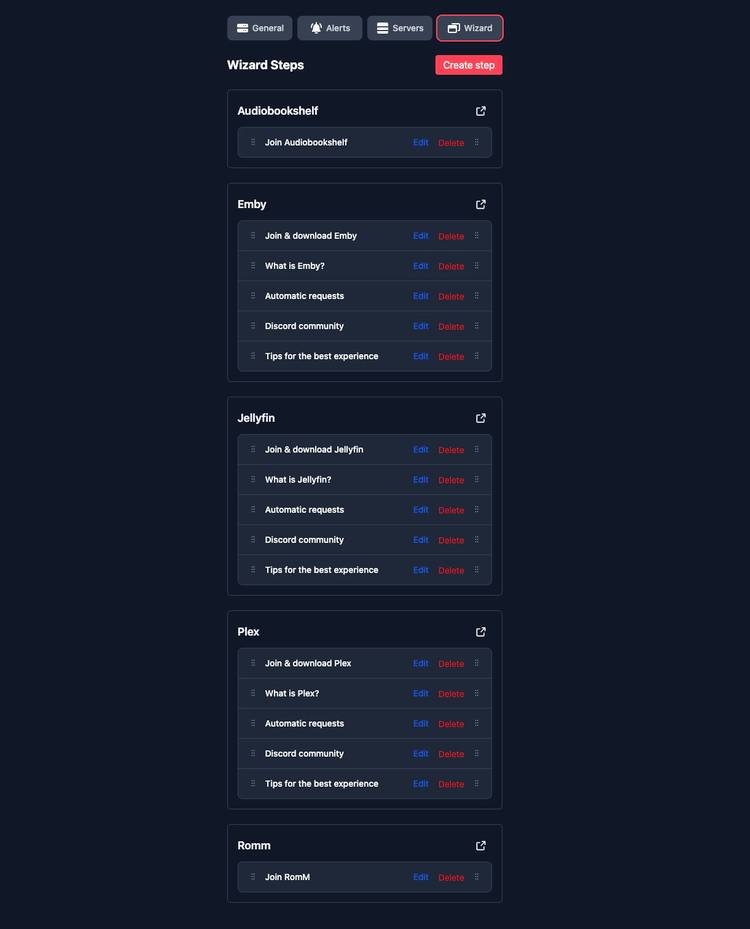Edit the Join & download Emby step
The width and height of the screenshot is (750, 929).
[x=420, y=236]
